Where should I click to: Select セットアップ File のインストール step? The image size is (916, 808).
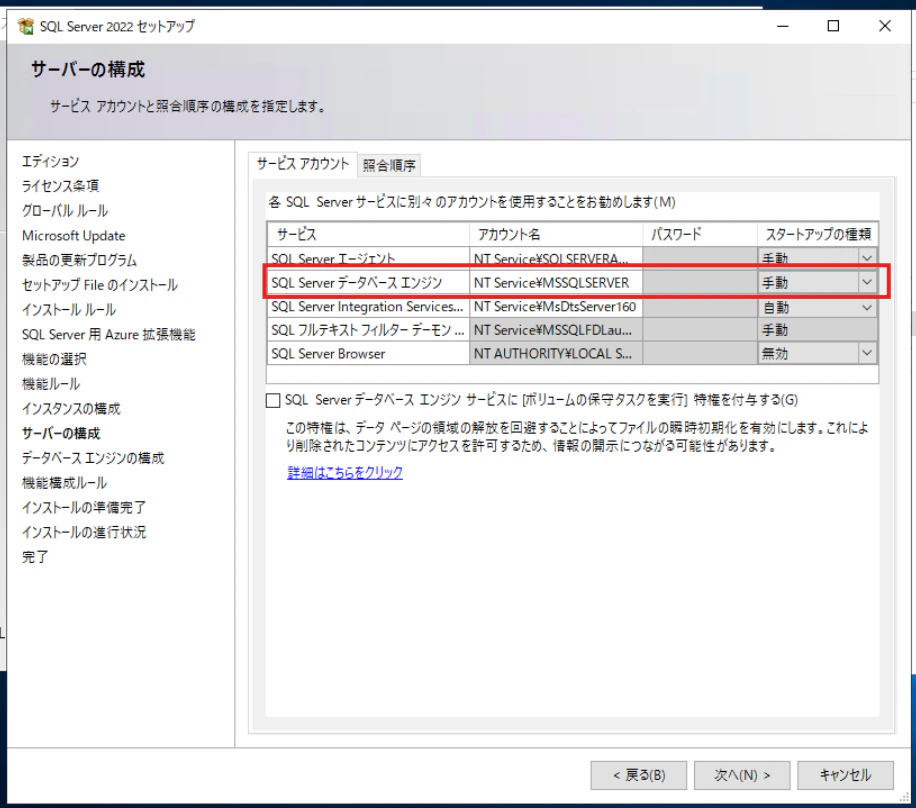point(100,285)
